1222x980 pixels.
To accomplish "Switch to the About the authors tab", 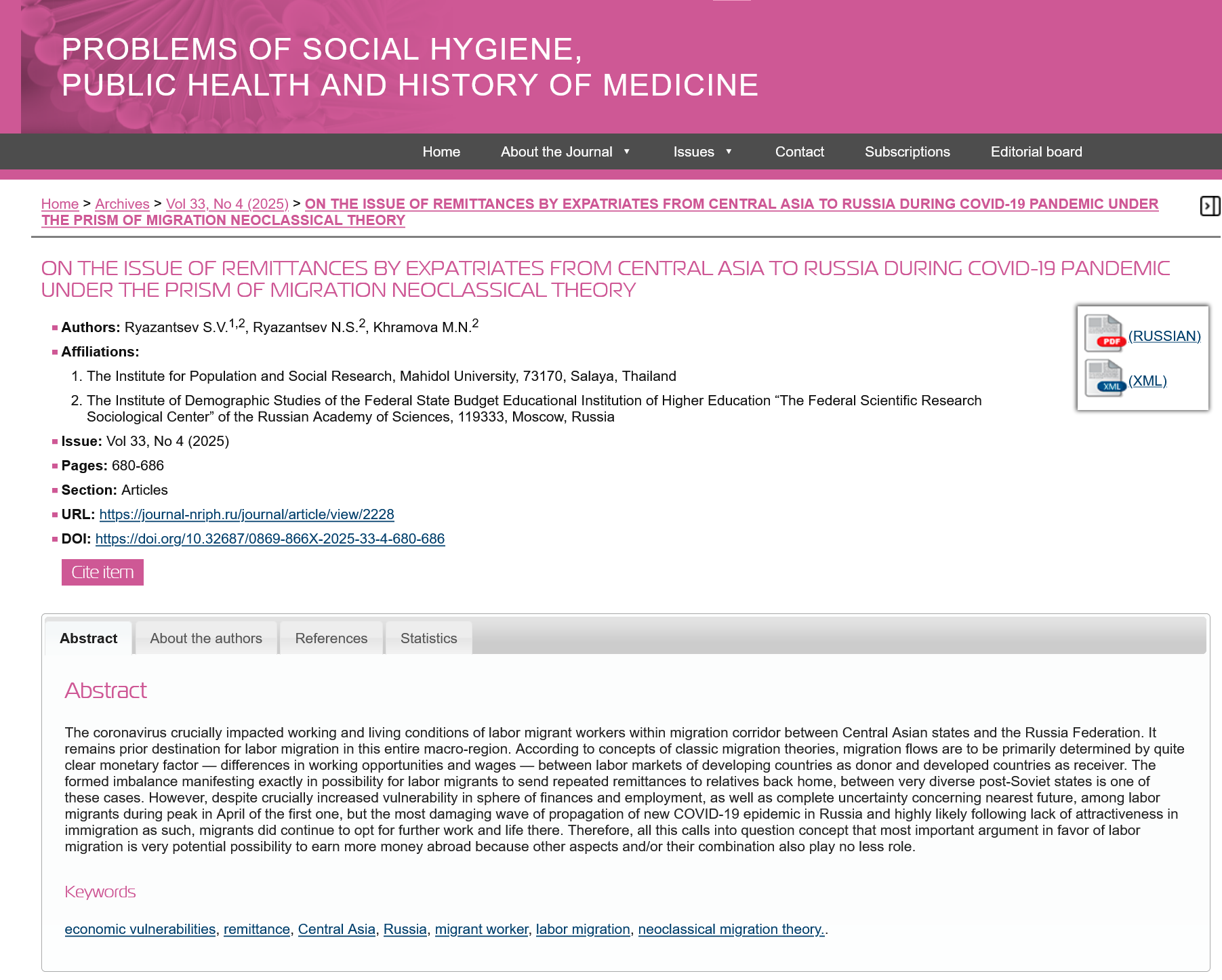I will point(206,638).
